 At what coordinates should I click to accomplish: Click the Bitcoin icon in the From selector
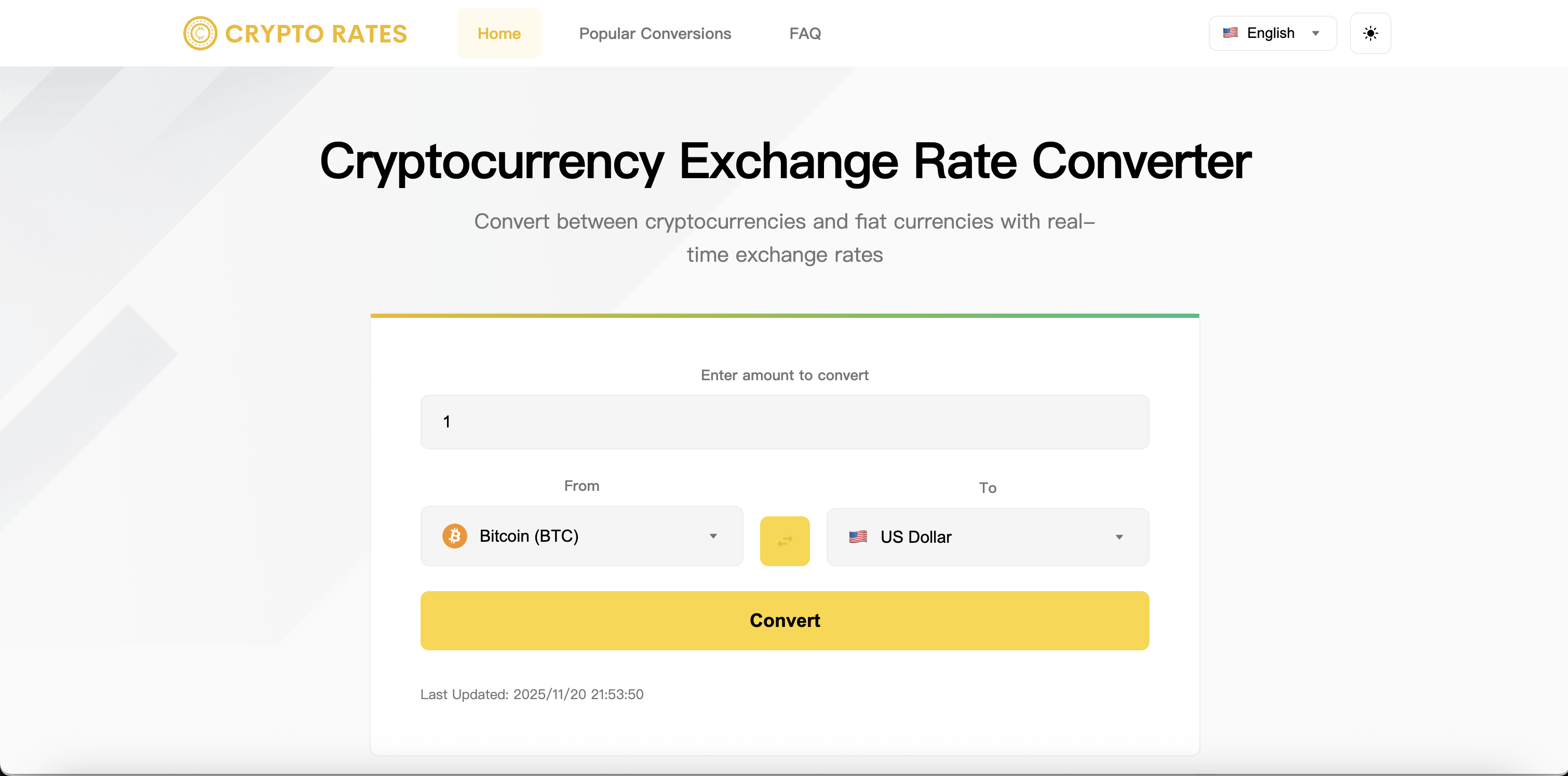[454, 536]
